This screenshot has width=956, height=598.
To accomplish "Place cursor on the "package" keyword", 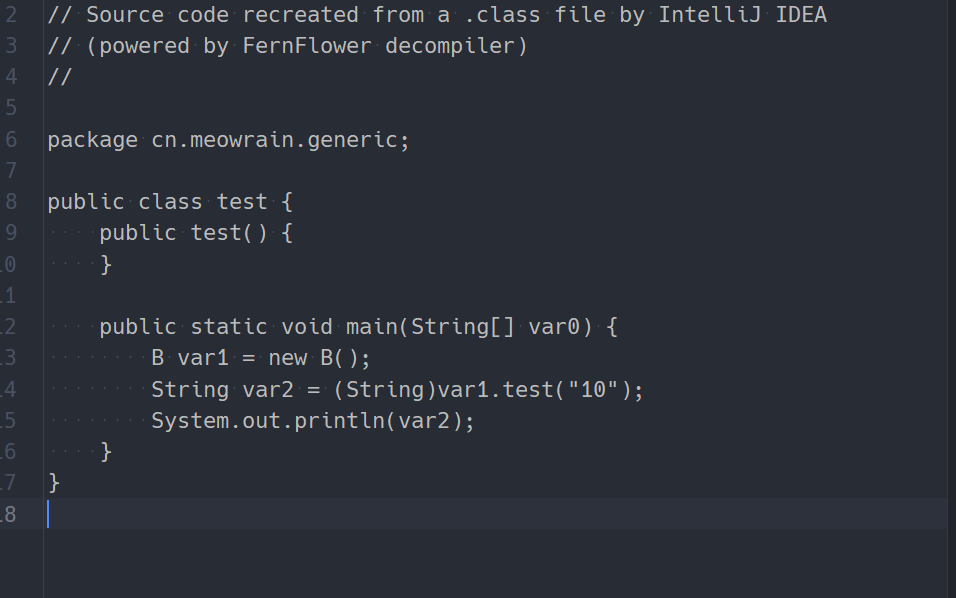I will coord(92,140).
